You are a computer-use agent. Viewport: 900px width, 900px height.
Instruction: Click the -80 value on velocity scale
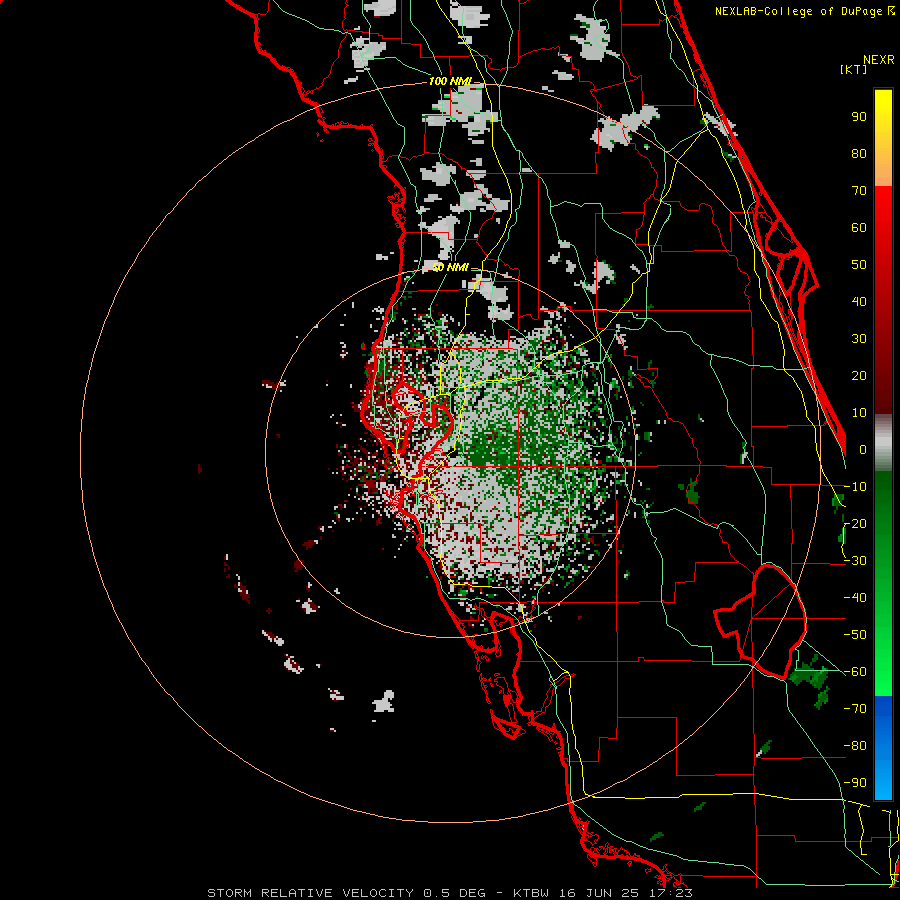coord(855,746)
